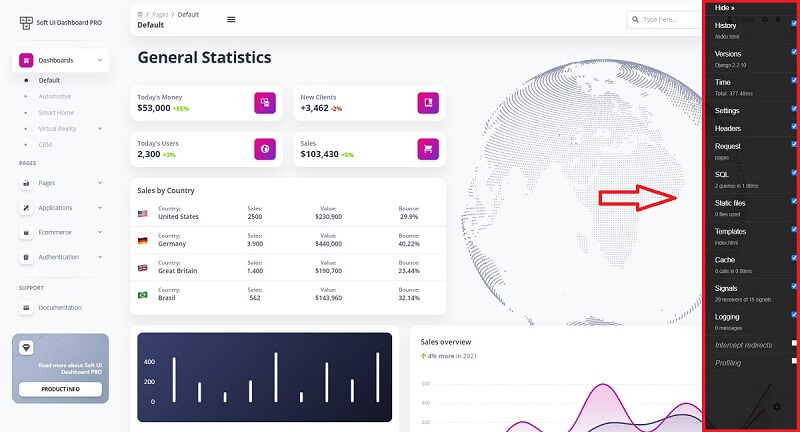The height and width of the screenshot is (432, 800).
Task: Uncheck the SQL panel checkbox
Action: tap(794, 173)
